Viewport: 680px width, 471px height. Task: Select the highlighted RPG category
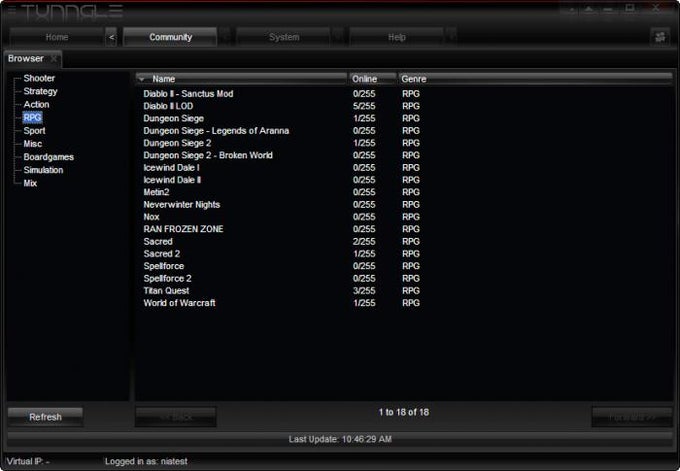pos(33,118)
